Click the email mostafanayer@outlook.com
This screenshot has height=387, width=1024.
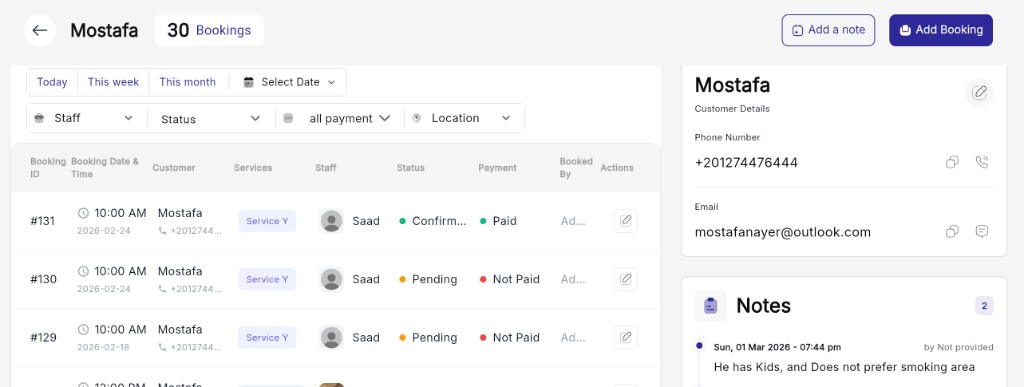coord(782,232)
